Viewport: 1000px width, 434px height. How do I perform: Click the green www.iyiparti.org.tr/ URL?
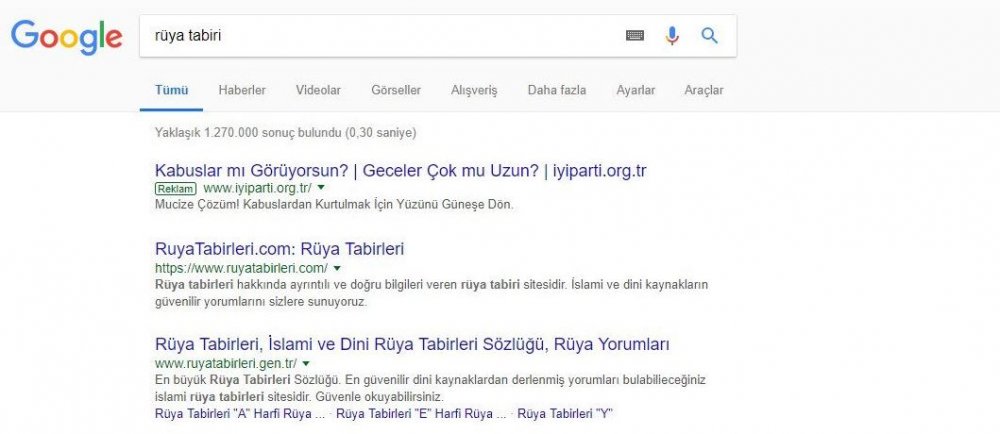257,188
